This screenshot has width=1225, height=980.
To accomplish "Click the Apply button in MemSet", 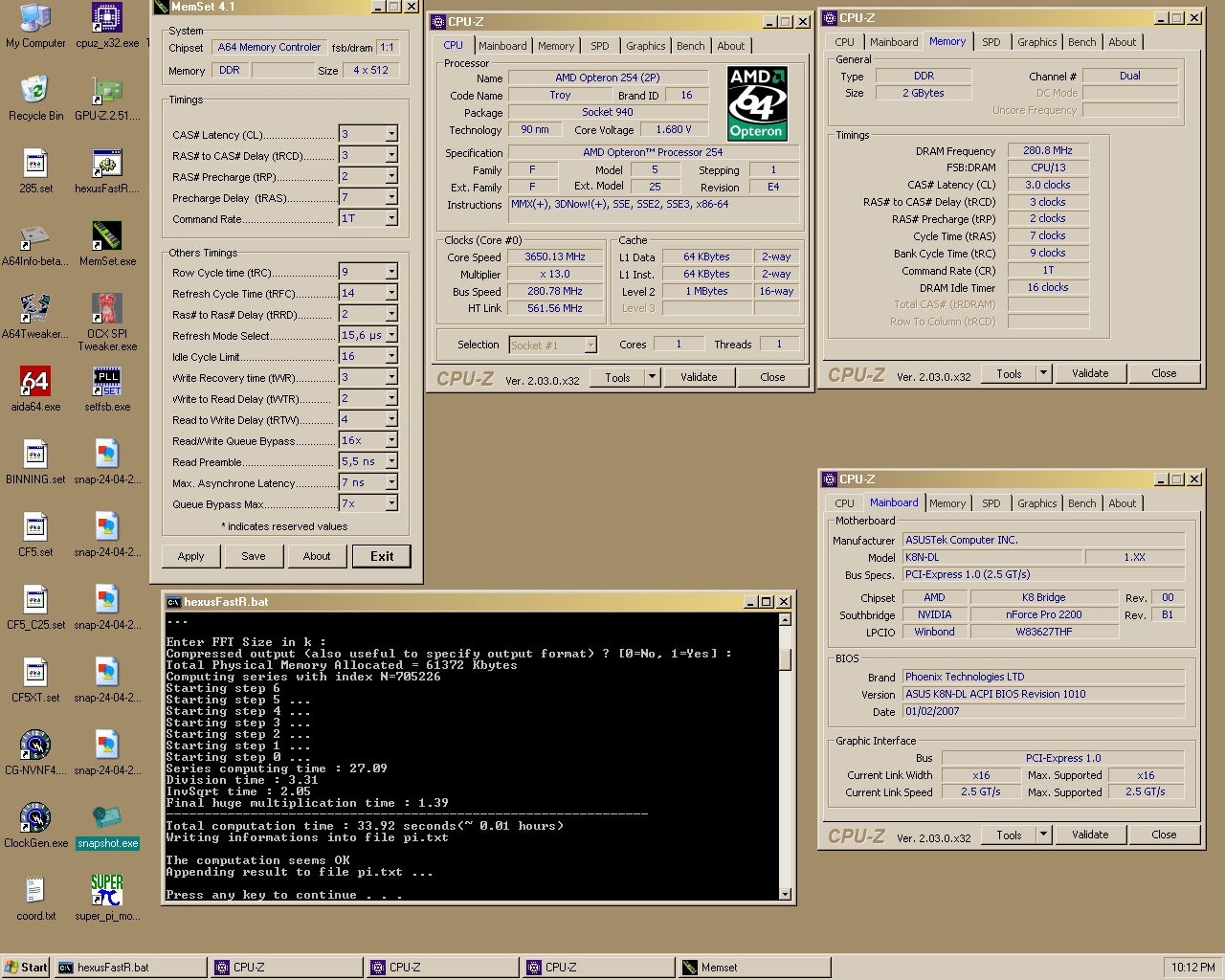I will [190, 556].
